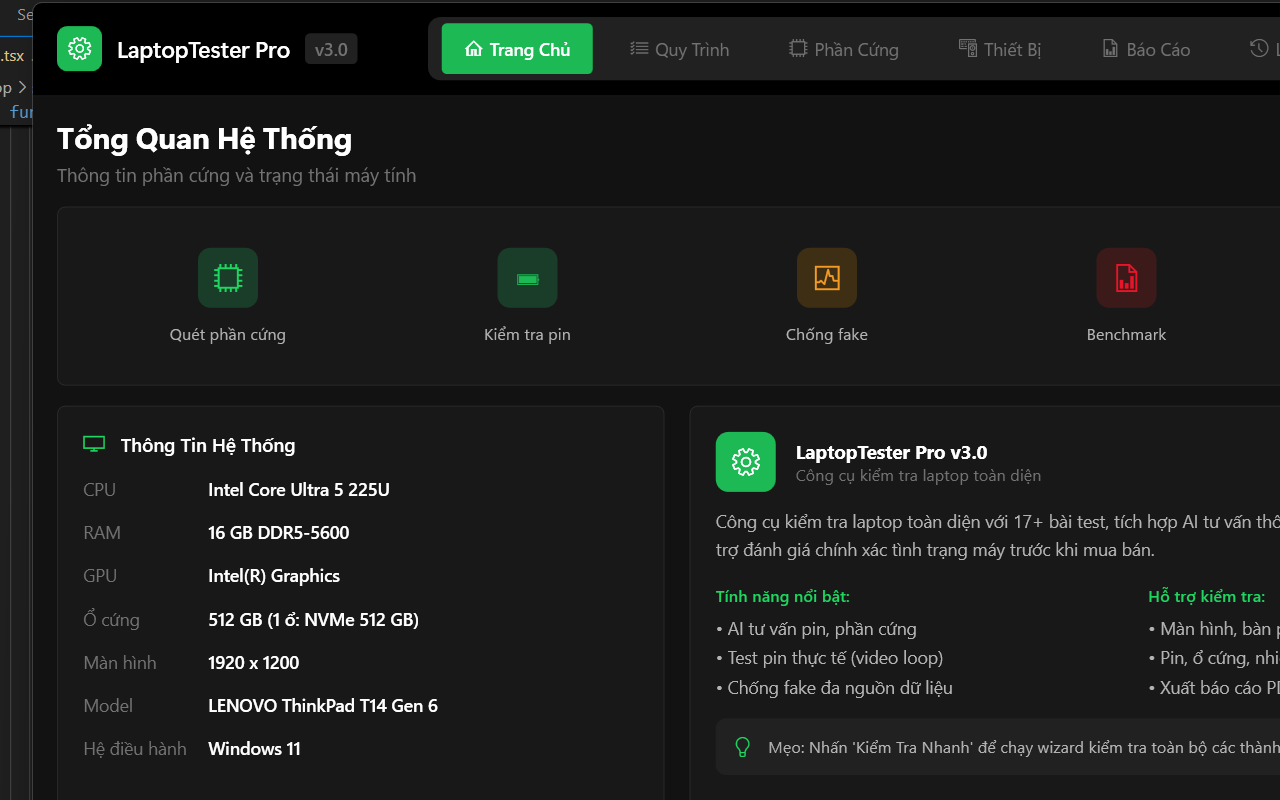Click the Hỗ trợ kiểm tra heading
The image size is (1280, 800).
(x=1207, y=597)
